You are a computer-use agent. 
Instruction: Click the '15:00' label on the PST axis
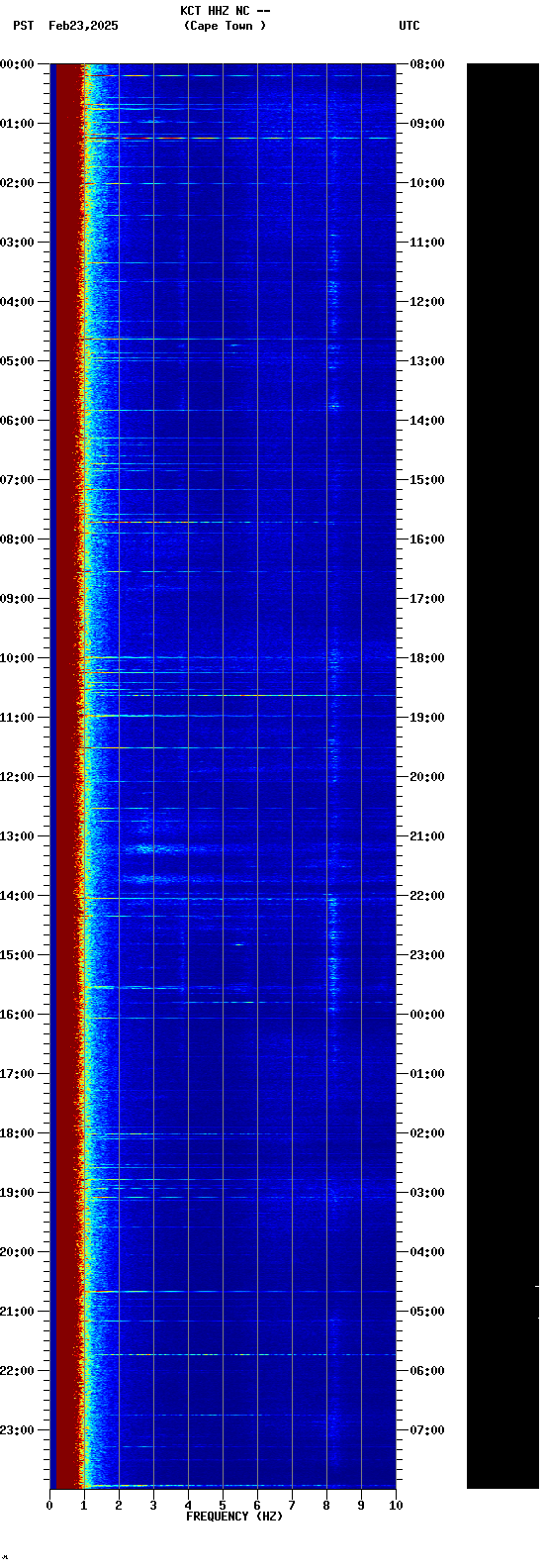[x=18, y=955]
